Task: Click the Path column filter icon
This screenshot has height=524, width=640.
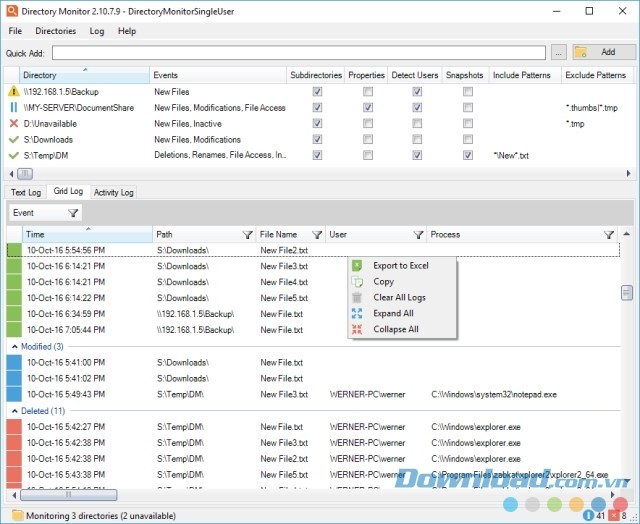Action: [247, 235]
